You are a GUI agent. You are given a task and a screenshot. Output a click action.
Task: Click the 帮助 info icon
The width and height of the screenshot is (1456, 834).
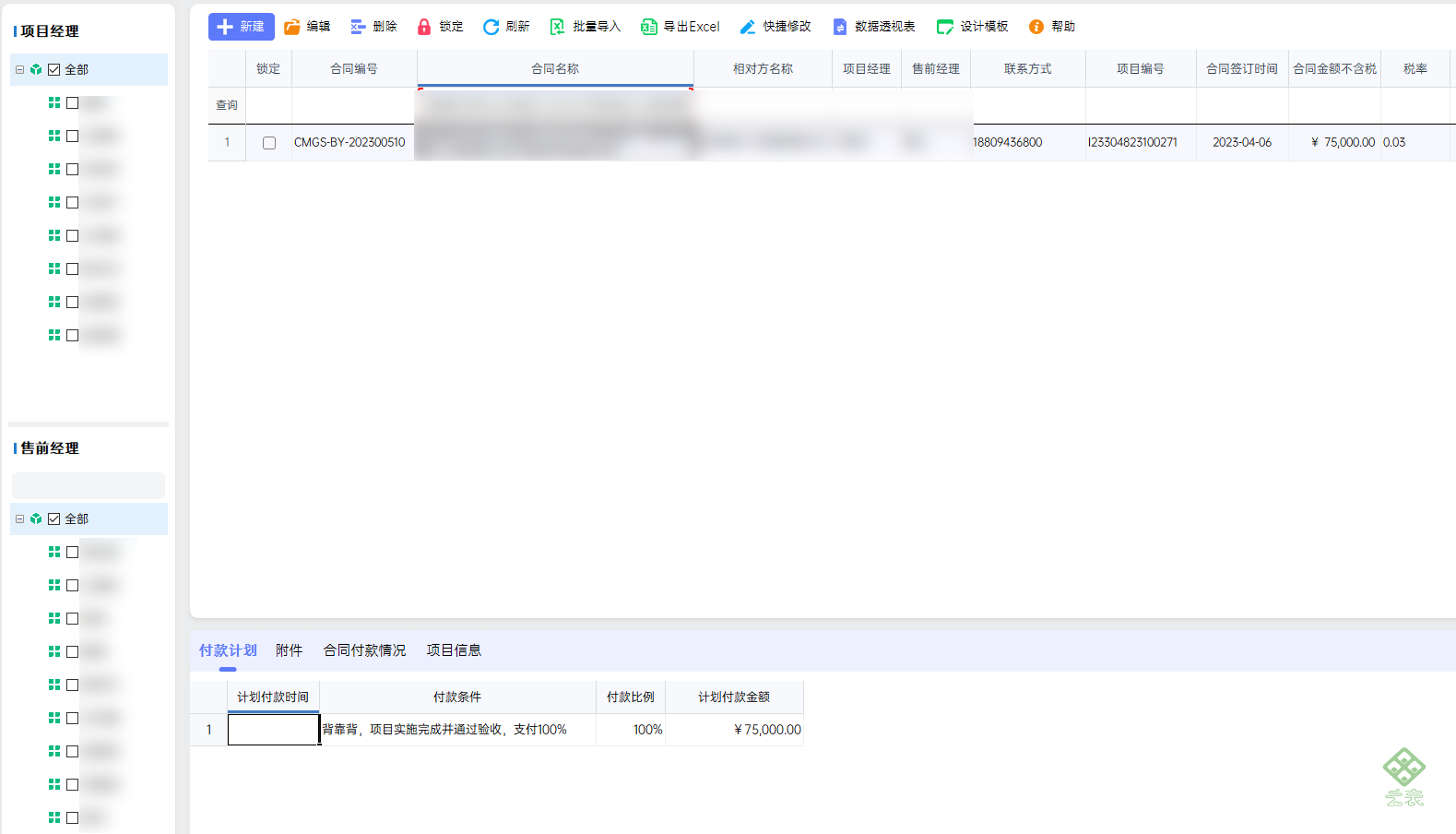pos(1036,27)
